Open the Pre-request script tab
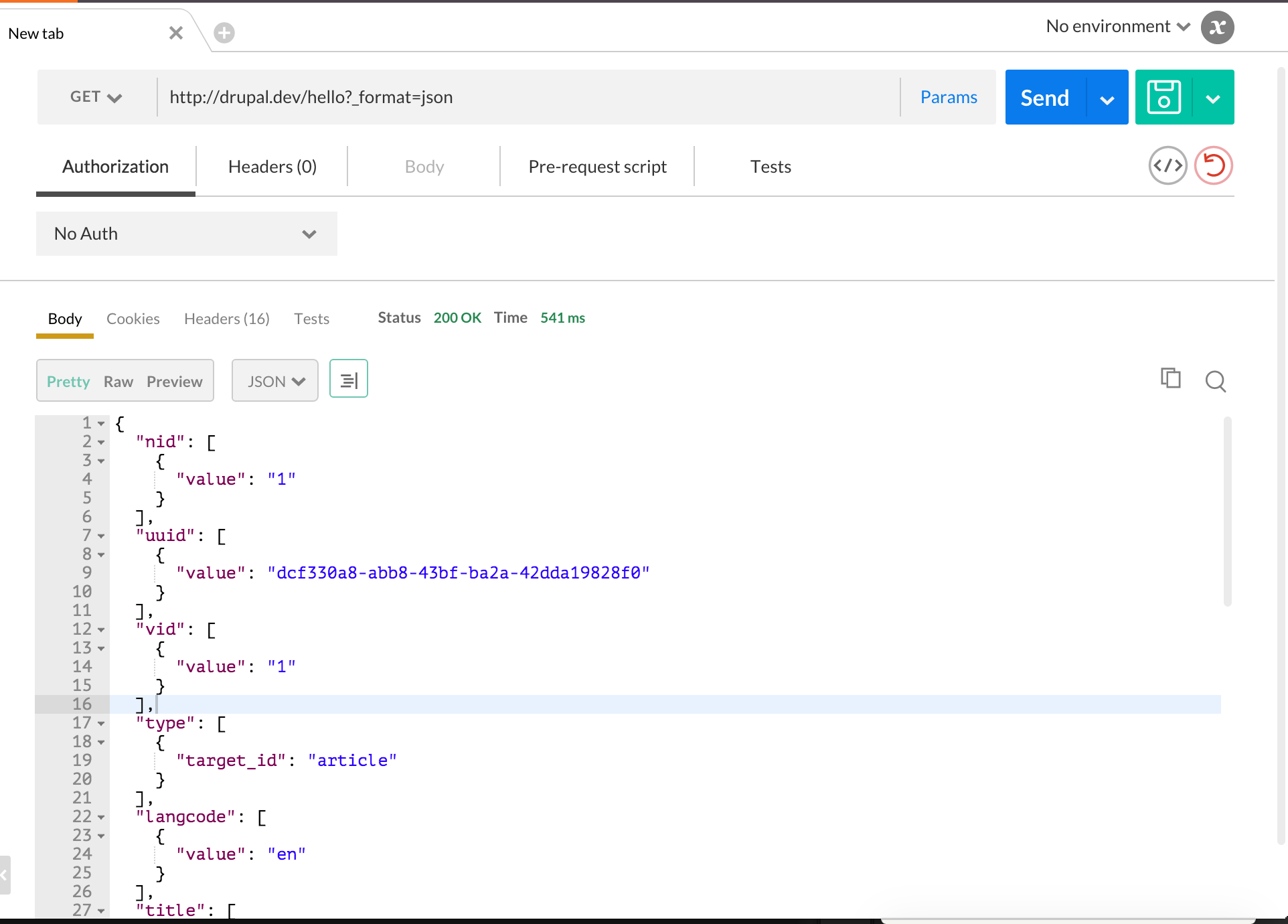Viewport: 1288px width, 924px height. pyautogui.click(x=597, y=167)
